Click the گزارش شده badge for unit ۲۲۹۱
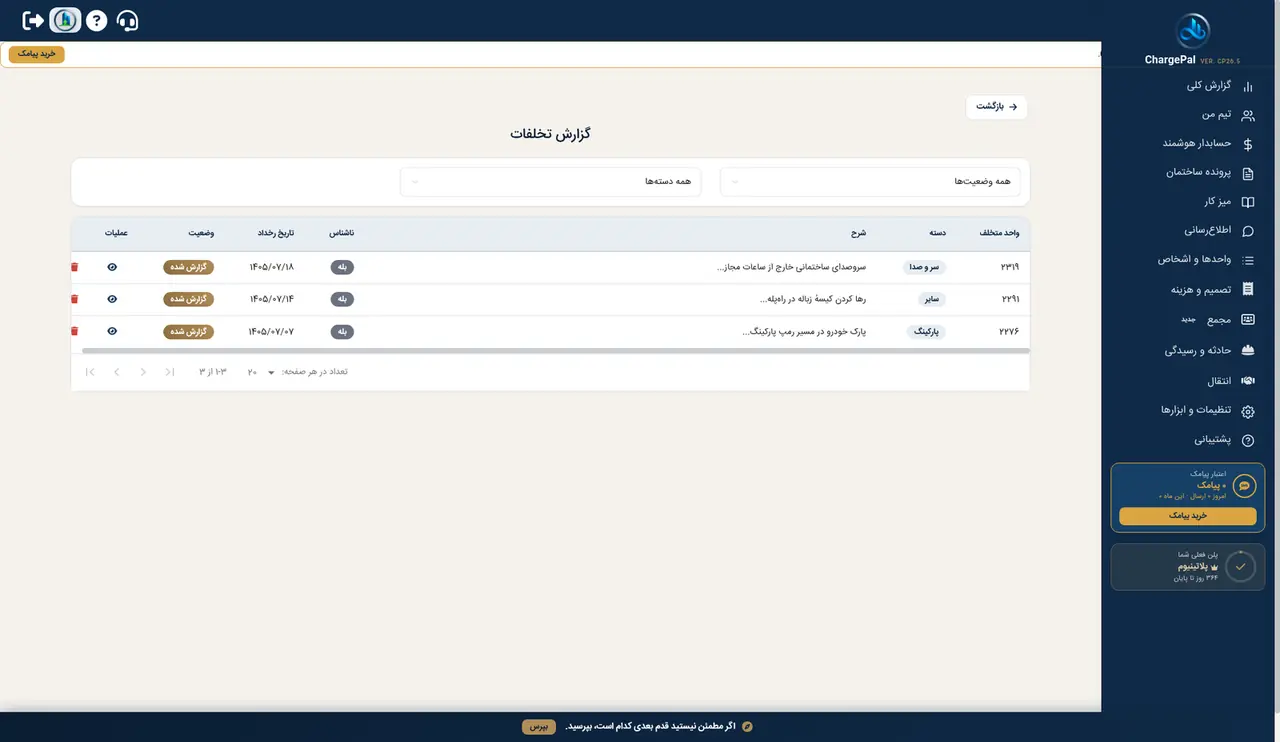This screenshot has width=1280, height=742. point(188,299)
